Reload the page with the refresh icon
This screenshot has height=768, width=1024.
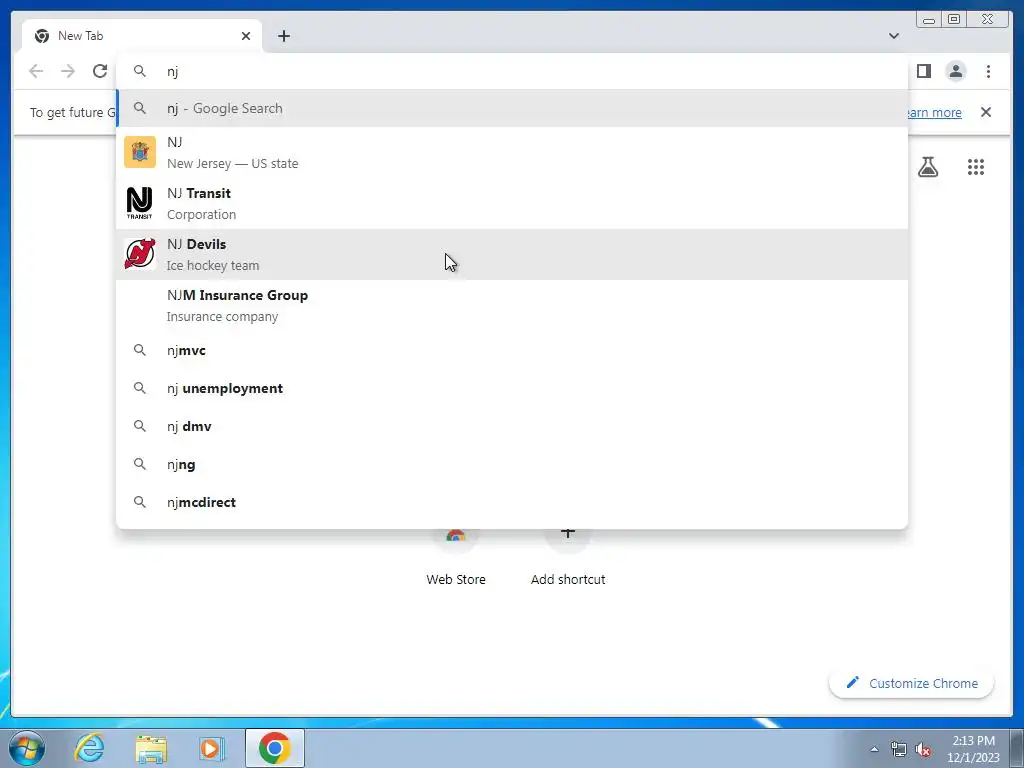(x=100, y=71)
